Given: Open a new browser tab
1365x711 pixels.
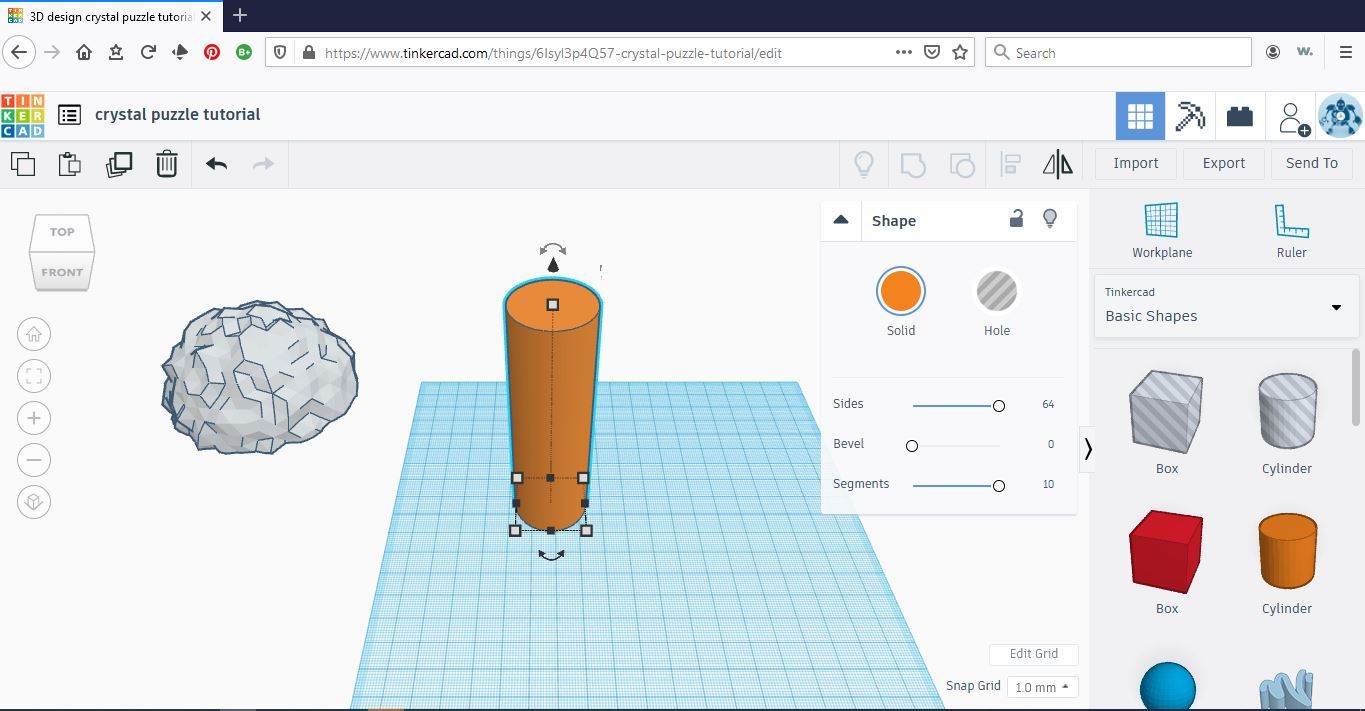Looking at the screenshot, I should click(x=239, y=16).
